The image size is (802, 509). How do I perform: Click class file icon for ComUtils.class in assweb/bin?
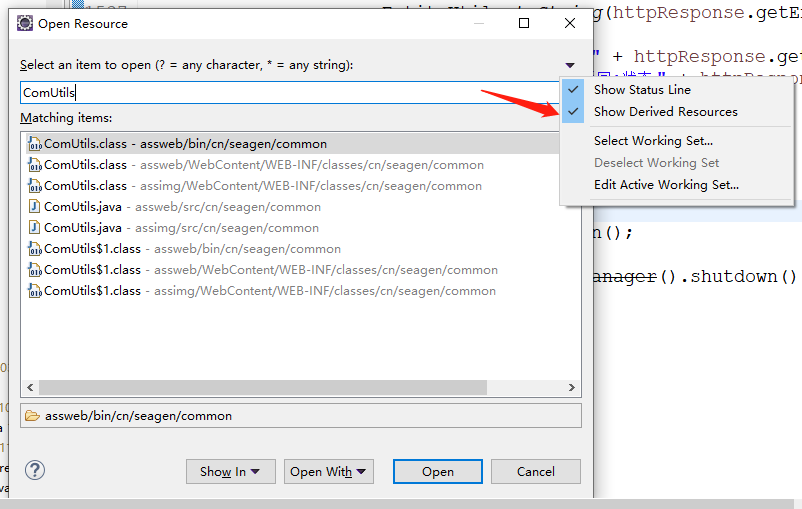[x=34, y=144]
